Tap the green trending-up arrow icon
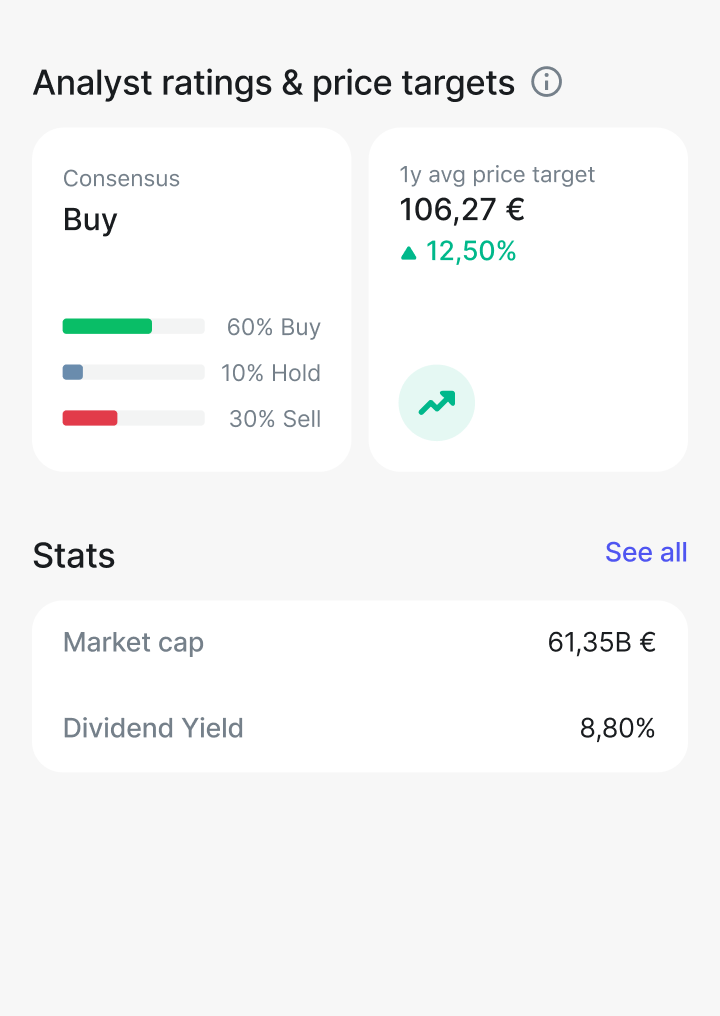 pos(437,403)
